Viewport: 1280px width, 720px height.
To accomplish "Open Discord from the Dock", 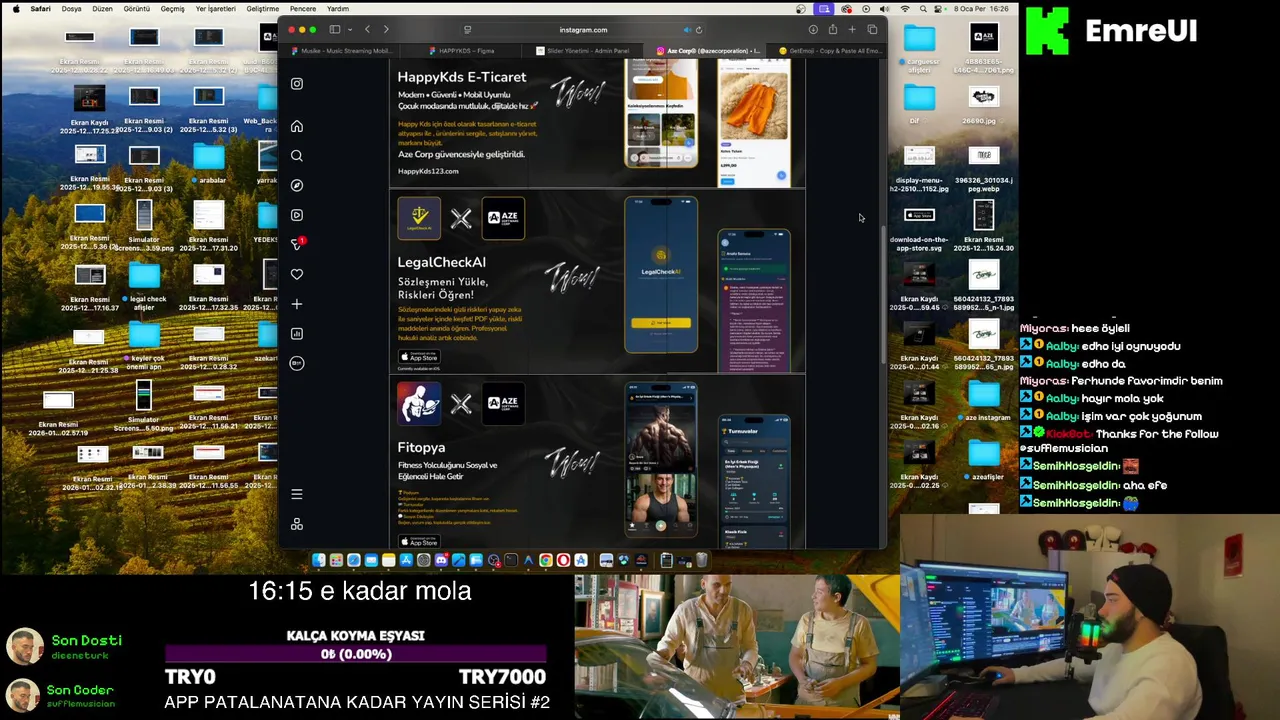I will tap(441, 560).
